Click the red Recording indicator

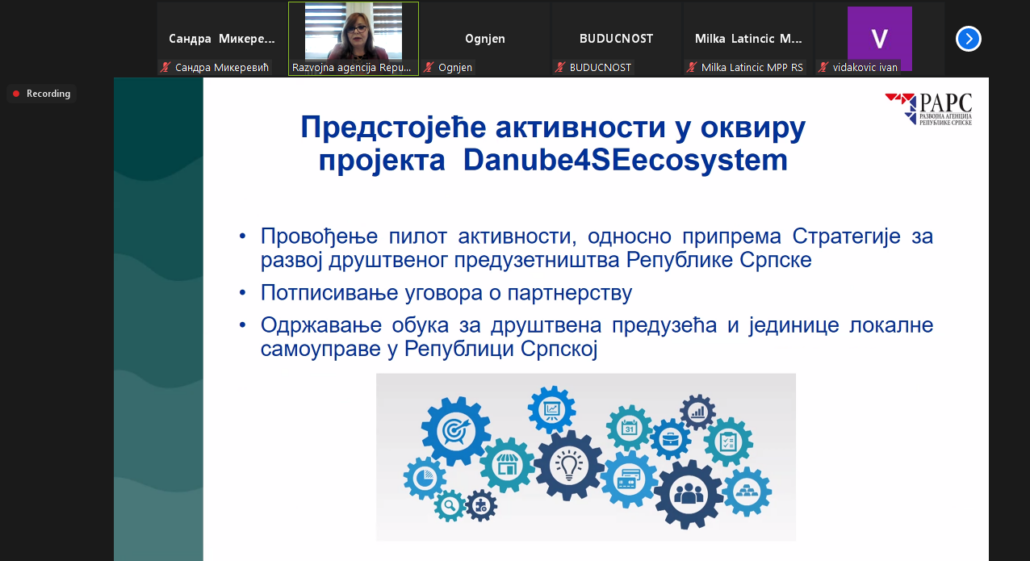tap(42, 94)
